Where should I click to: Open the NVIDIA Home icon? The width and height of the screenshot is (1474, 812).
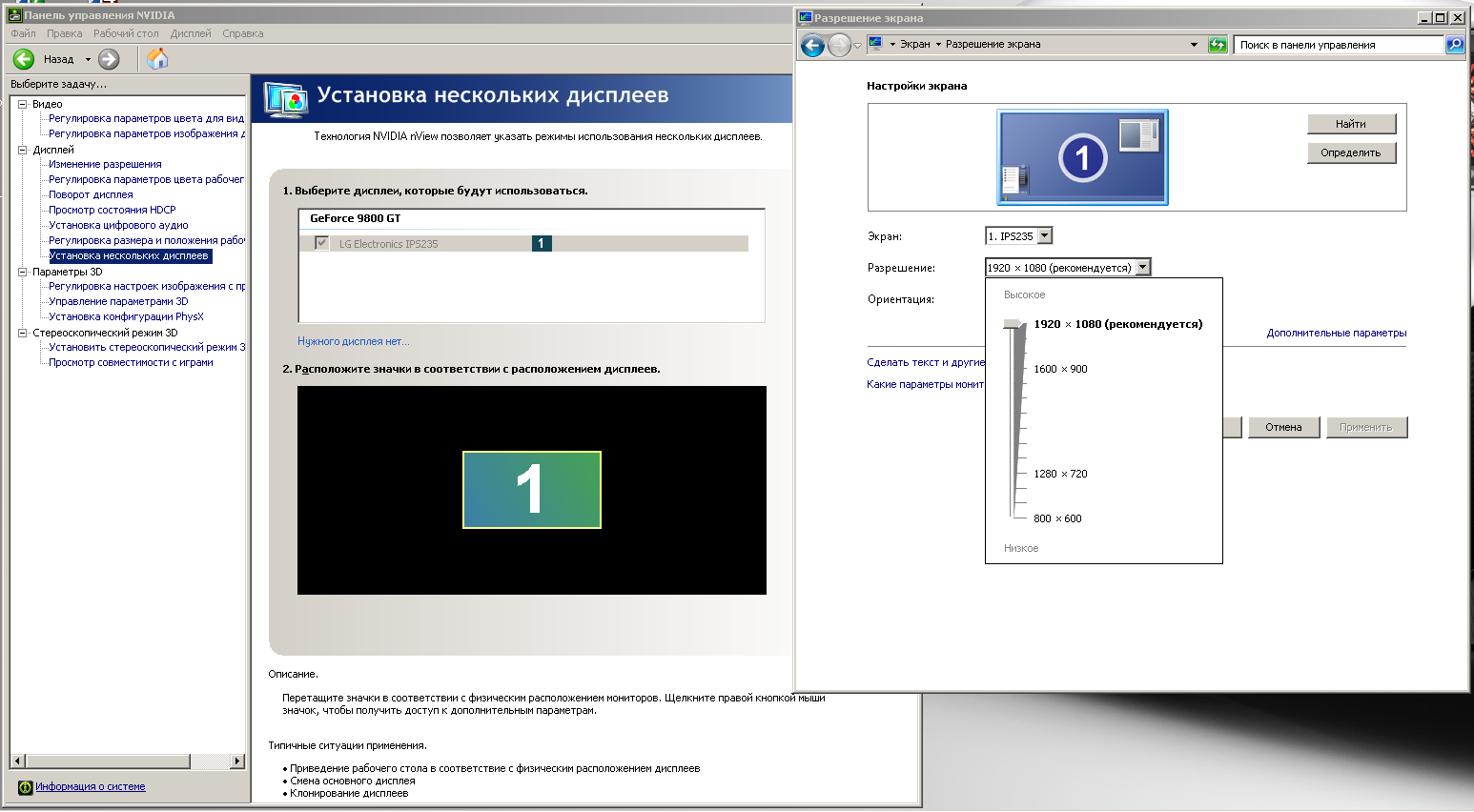tap(158, 59)
